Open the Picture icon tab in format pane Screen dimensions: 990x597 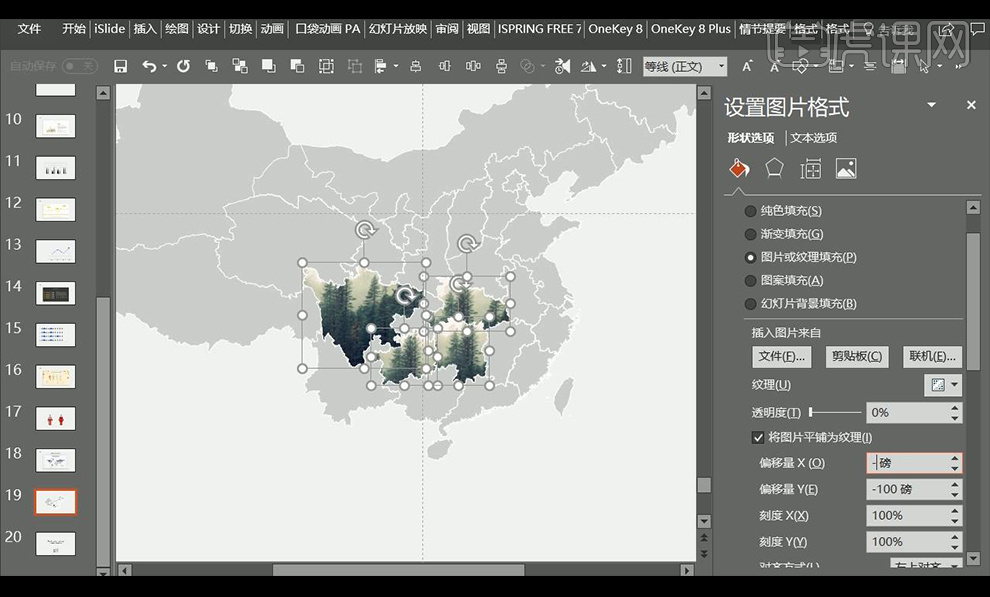coord(846,169)
